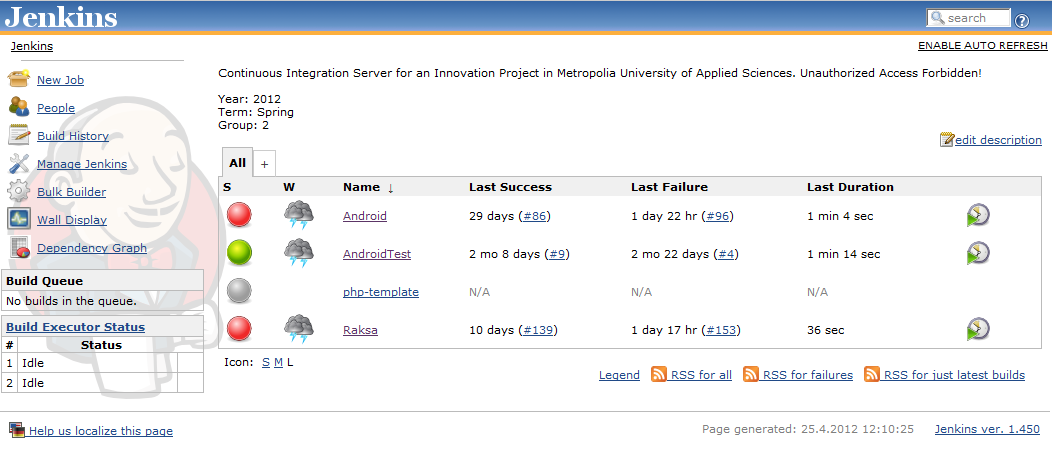The image size is (1052, 449).
Task: Click the red status ball for Android
Action: (x=240, y=216)
